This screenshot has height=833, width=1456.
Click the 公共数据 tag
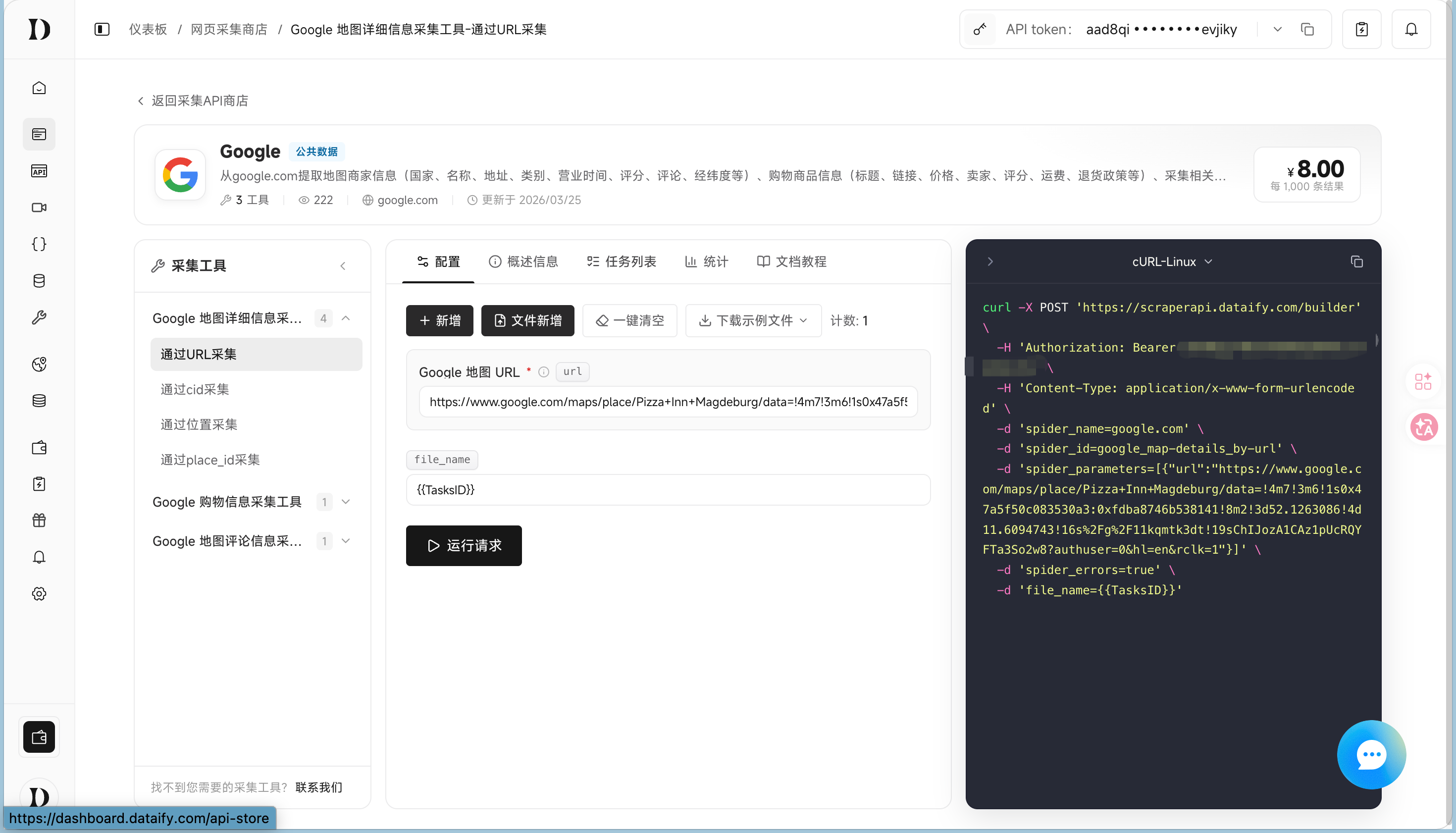[316, 152]
